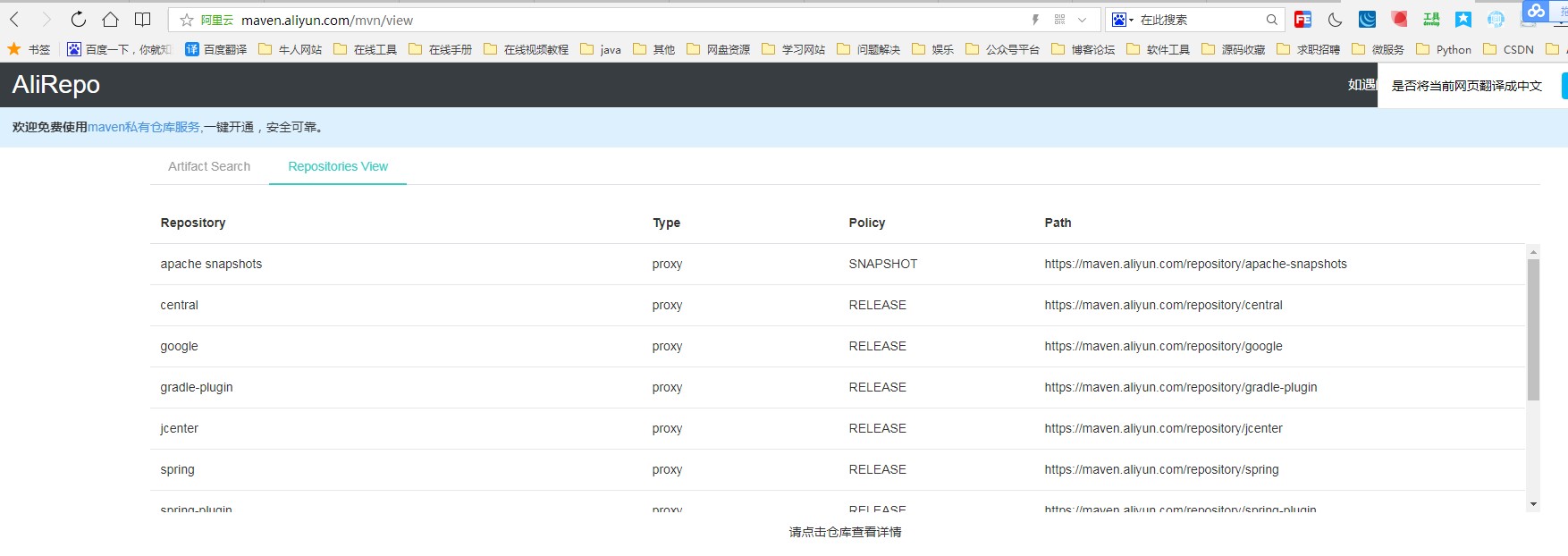This screenshot has width=1568, height=556.
Task: Click the AliRepo logo title
Action: point(55,84)
